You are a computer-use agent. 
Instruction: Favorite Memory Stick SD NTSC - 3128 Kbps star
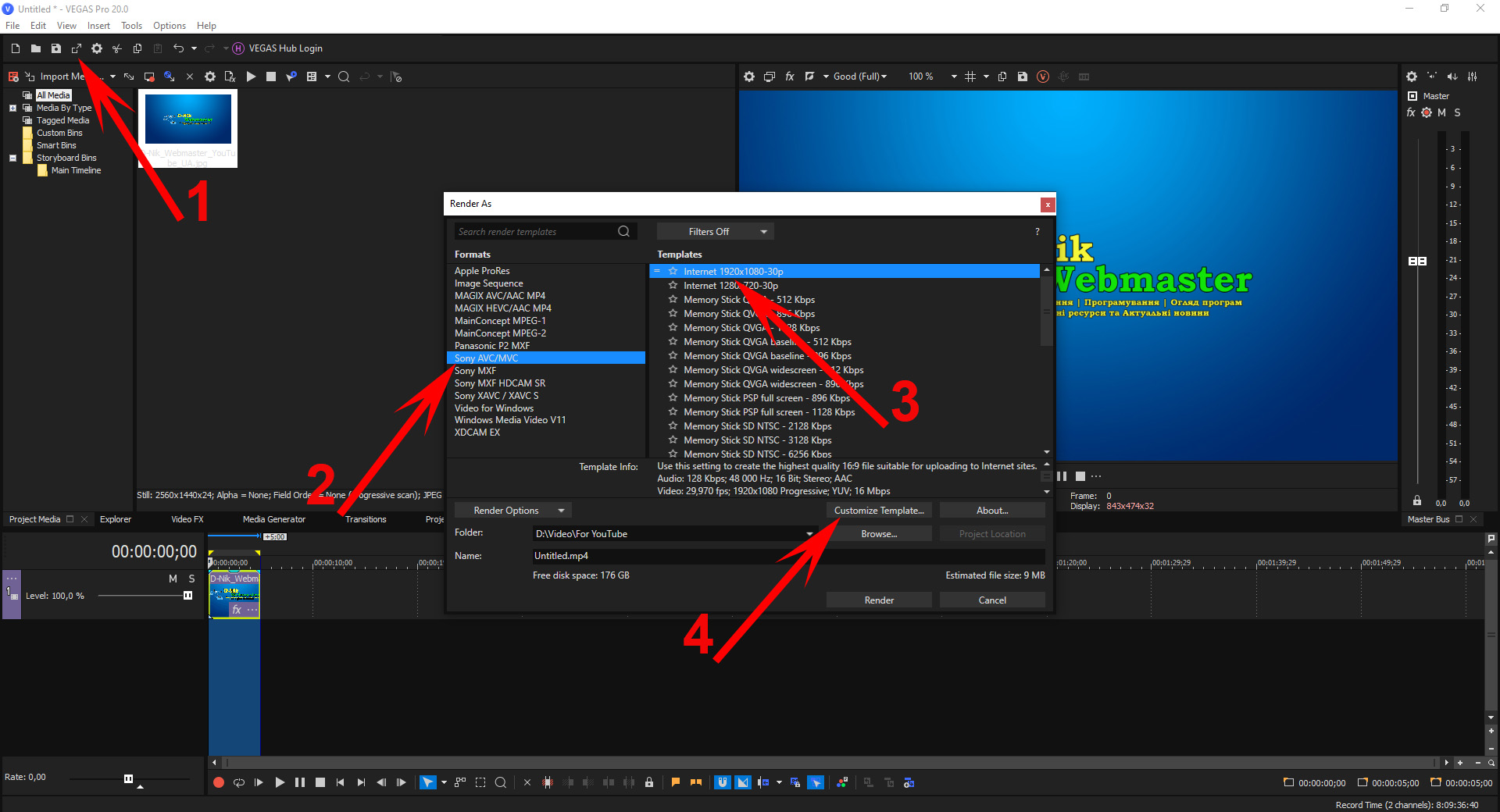click(x=673, y=440)
